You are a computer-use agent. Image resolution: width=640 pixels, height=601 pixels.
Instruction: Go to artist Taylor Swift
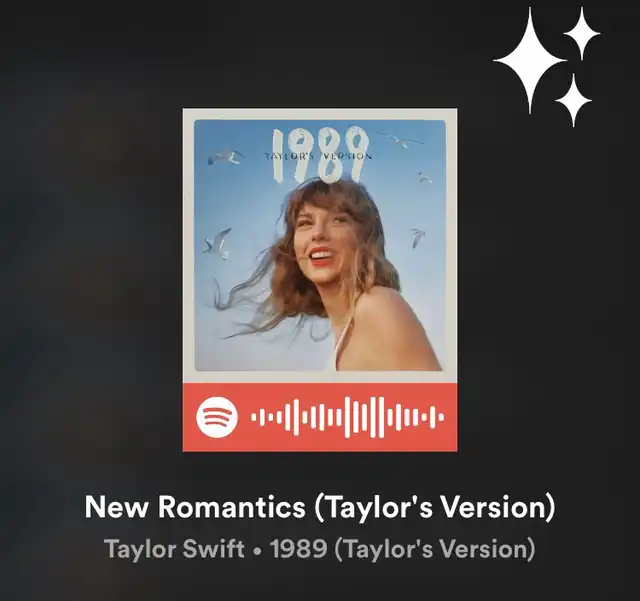174,548
